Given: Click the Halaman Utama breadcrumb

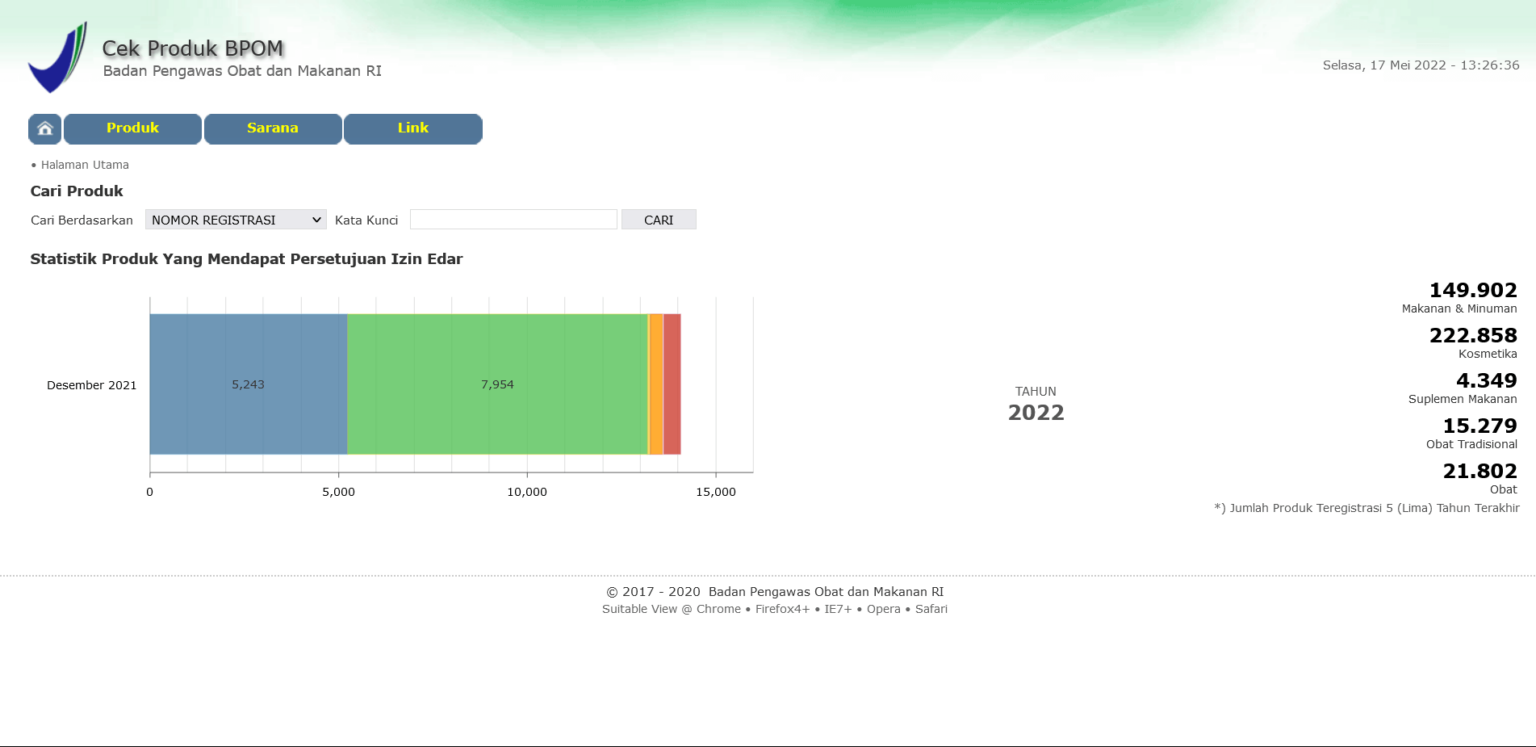Looking at the screenshot, I should point(84,165).
